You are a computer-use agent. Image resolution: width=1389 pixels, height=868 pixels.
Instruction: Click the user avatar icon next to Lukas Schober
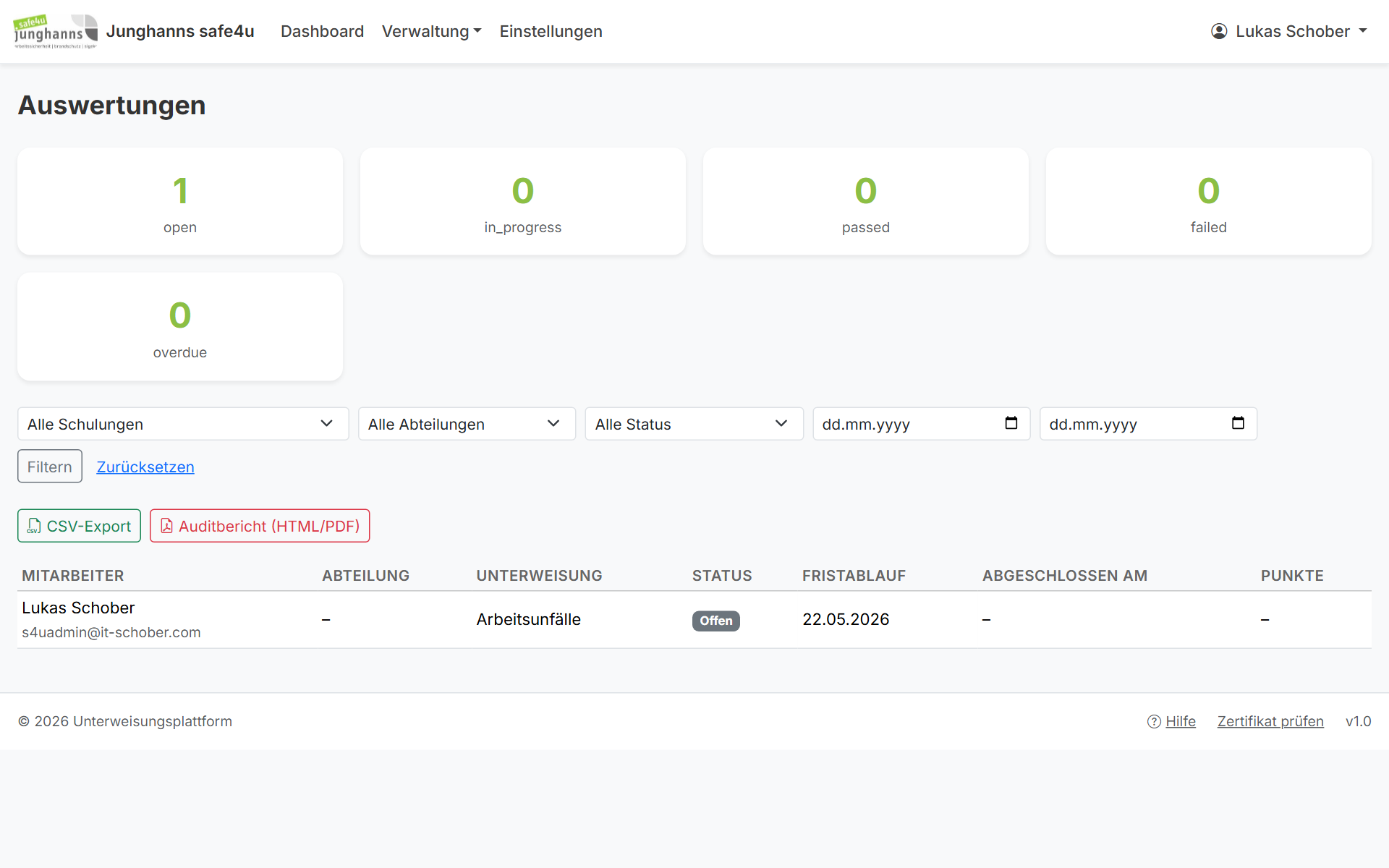pos(1219,31)
